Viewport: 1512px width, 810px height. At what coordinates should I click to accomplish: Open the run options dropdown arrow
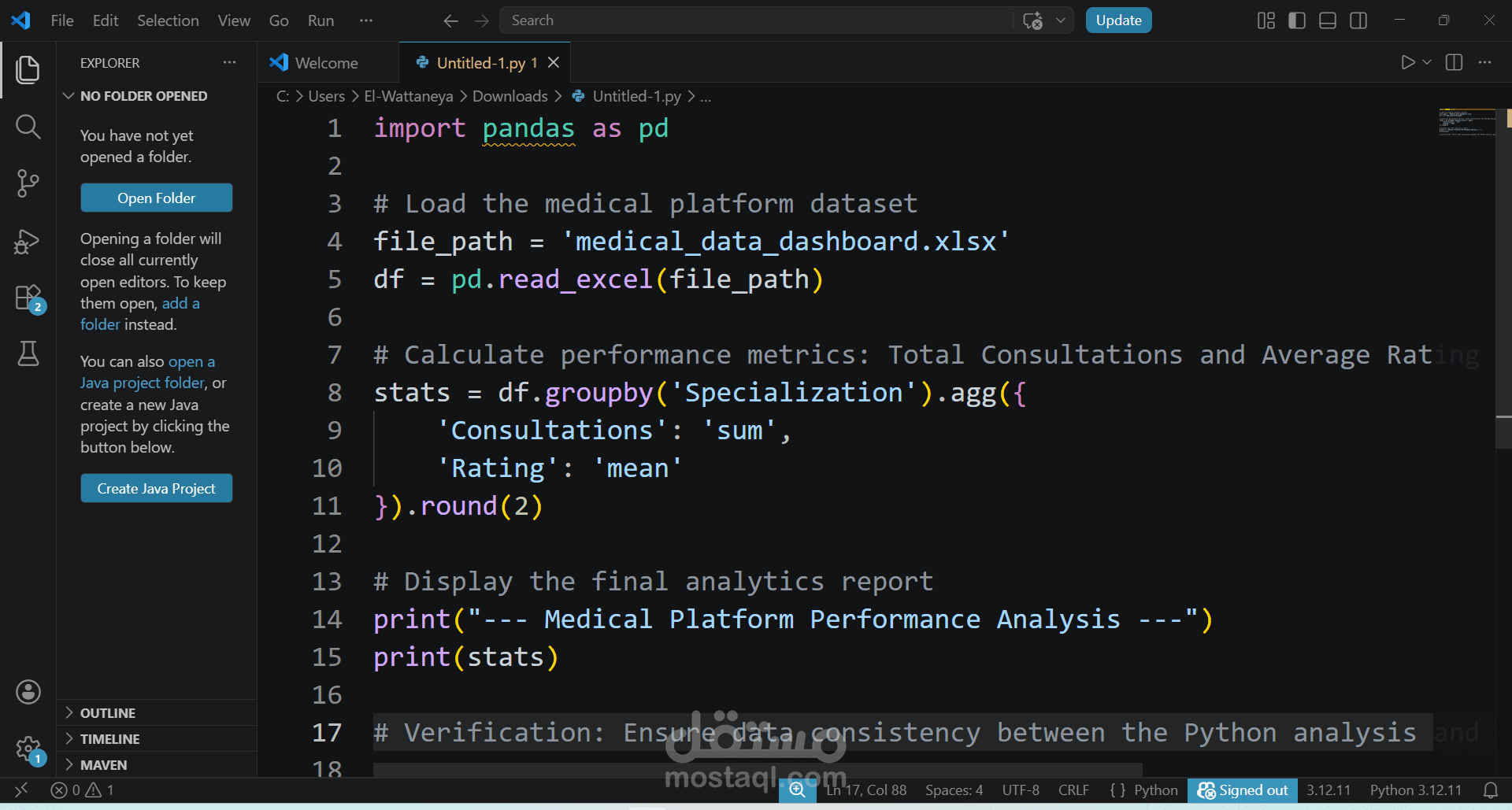[x=1427, y=62]
